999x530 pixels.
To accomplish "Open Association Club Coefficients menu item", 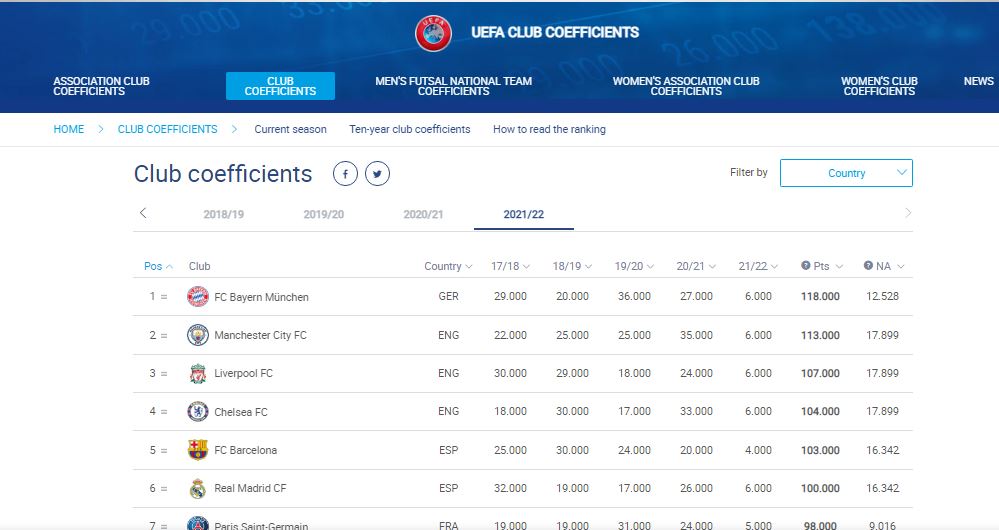I will tap(101, 86).
